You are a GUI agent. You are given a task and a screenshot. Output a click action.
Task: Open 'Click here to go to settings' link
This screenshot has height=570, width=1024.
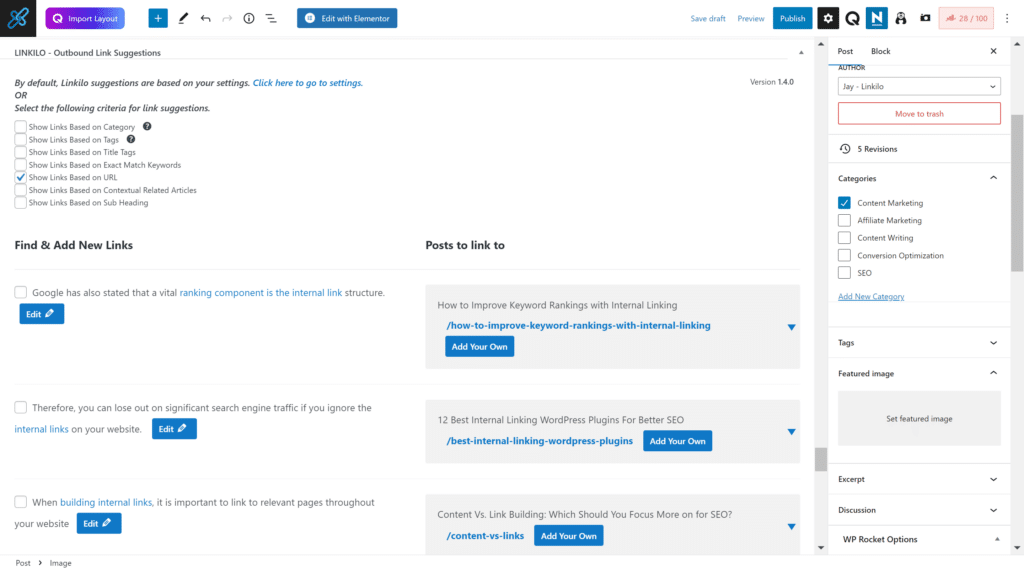click(x=308, y=83)
